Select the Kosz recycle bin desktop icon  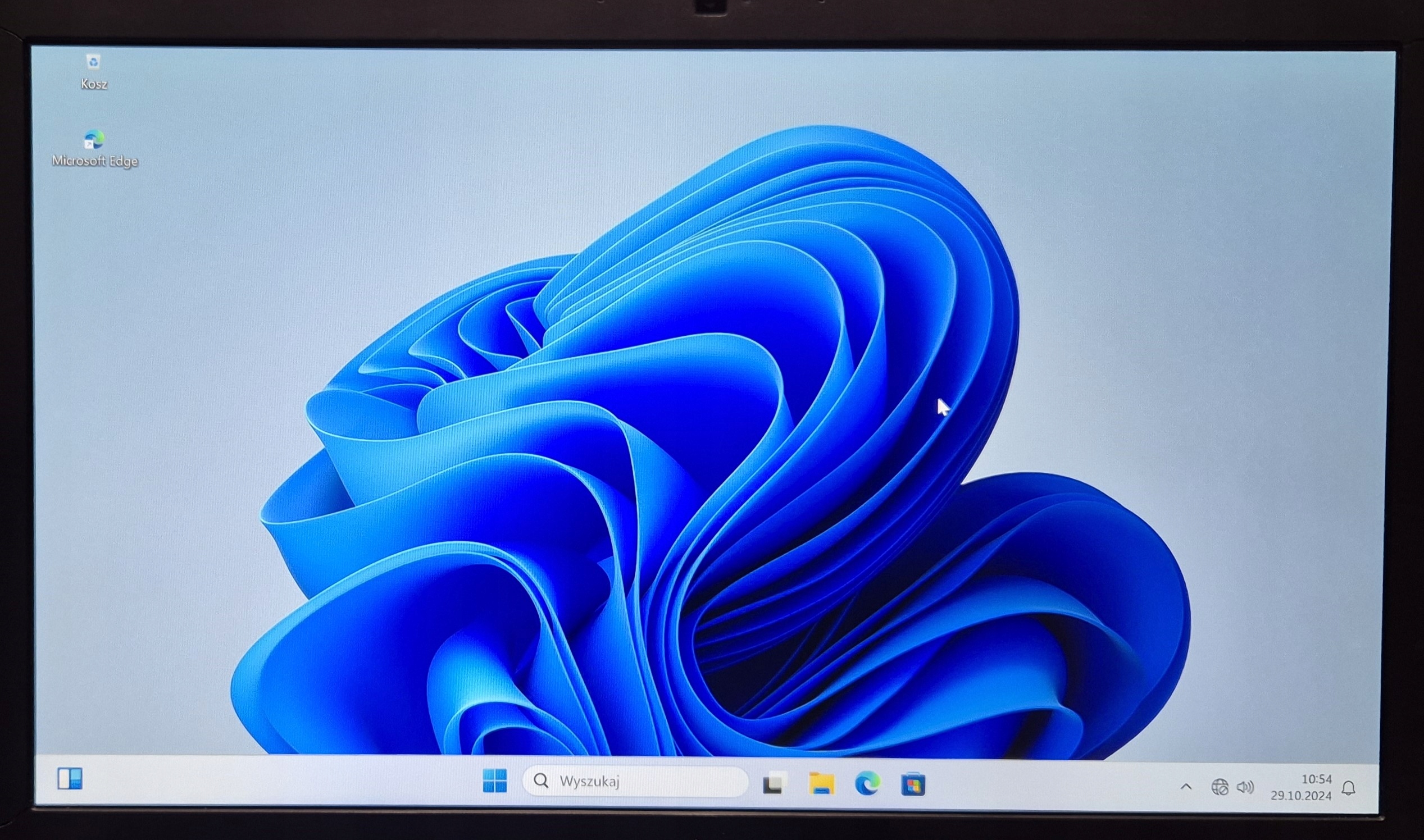tap(93, 62)
